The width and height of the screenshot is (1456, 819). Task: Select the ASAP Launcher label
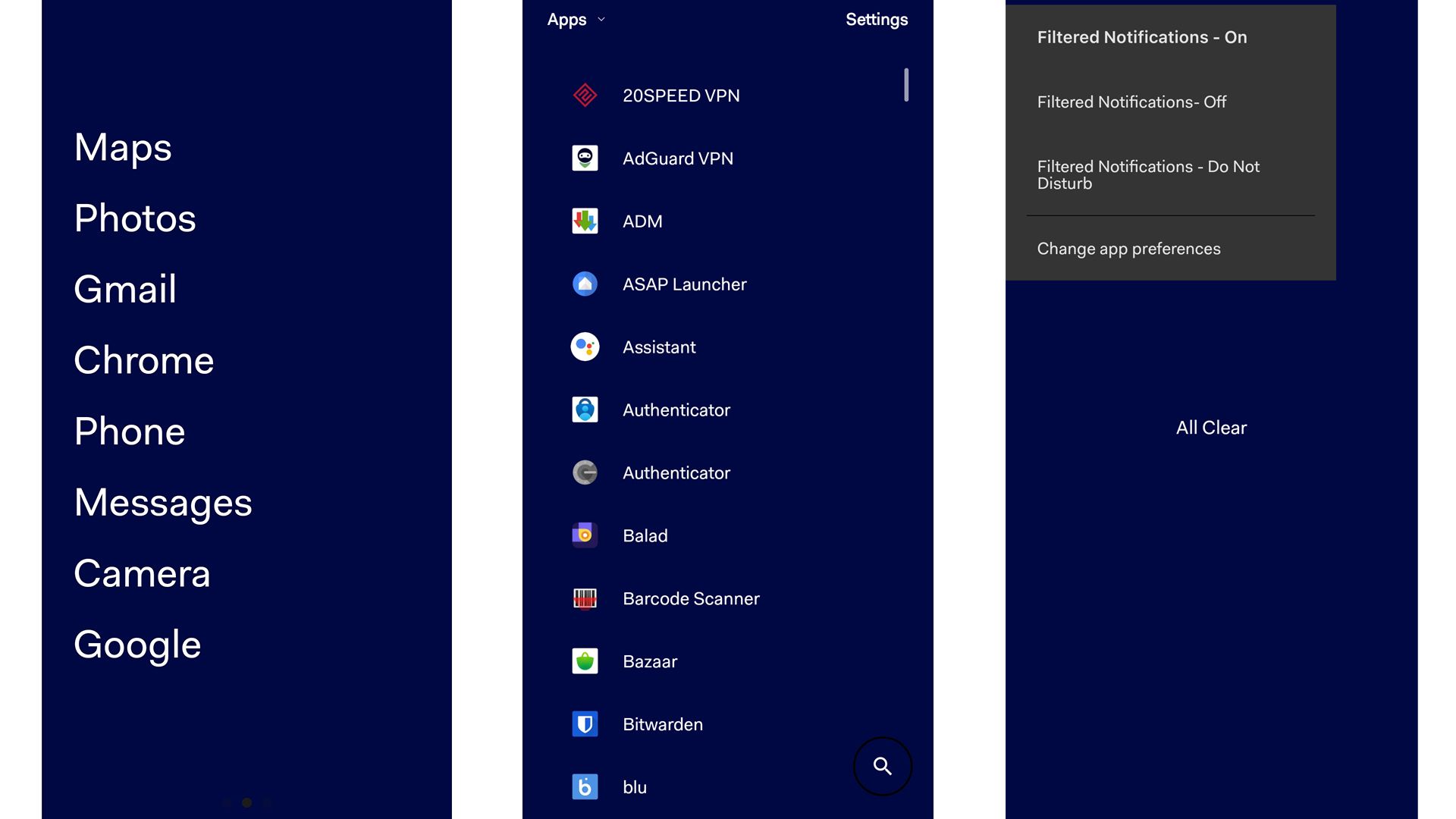pos(685,284)
